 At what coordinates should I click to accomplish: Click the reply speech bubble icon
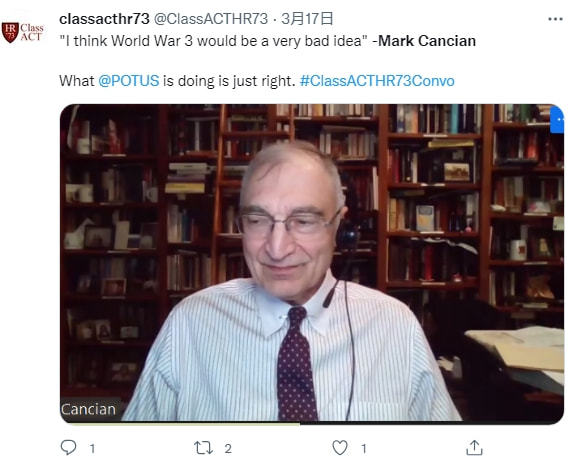(x=68, y=447)
